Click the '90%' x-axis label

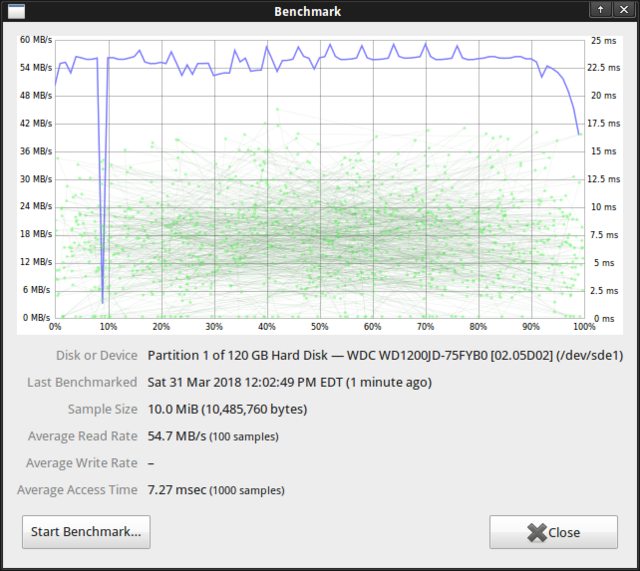pyautogui.click(x=531, y=327)
